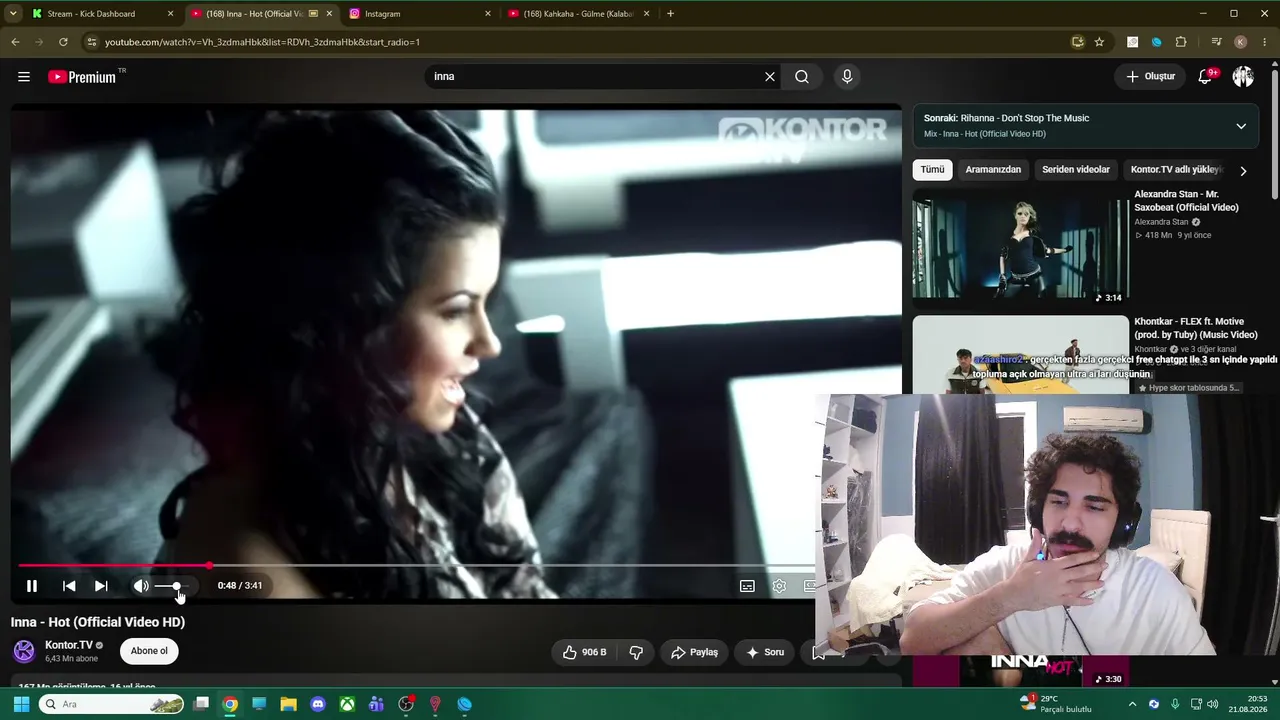1280x720 pixels.
Task: Open Discord from the taskbar
Action: (318, 704)
